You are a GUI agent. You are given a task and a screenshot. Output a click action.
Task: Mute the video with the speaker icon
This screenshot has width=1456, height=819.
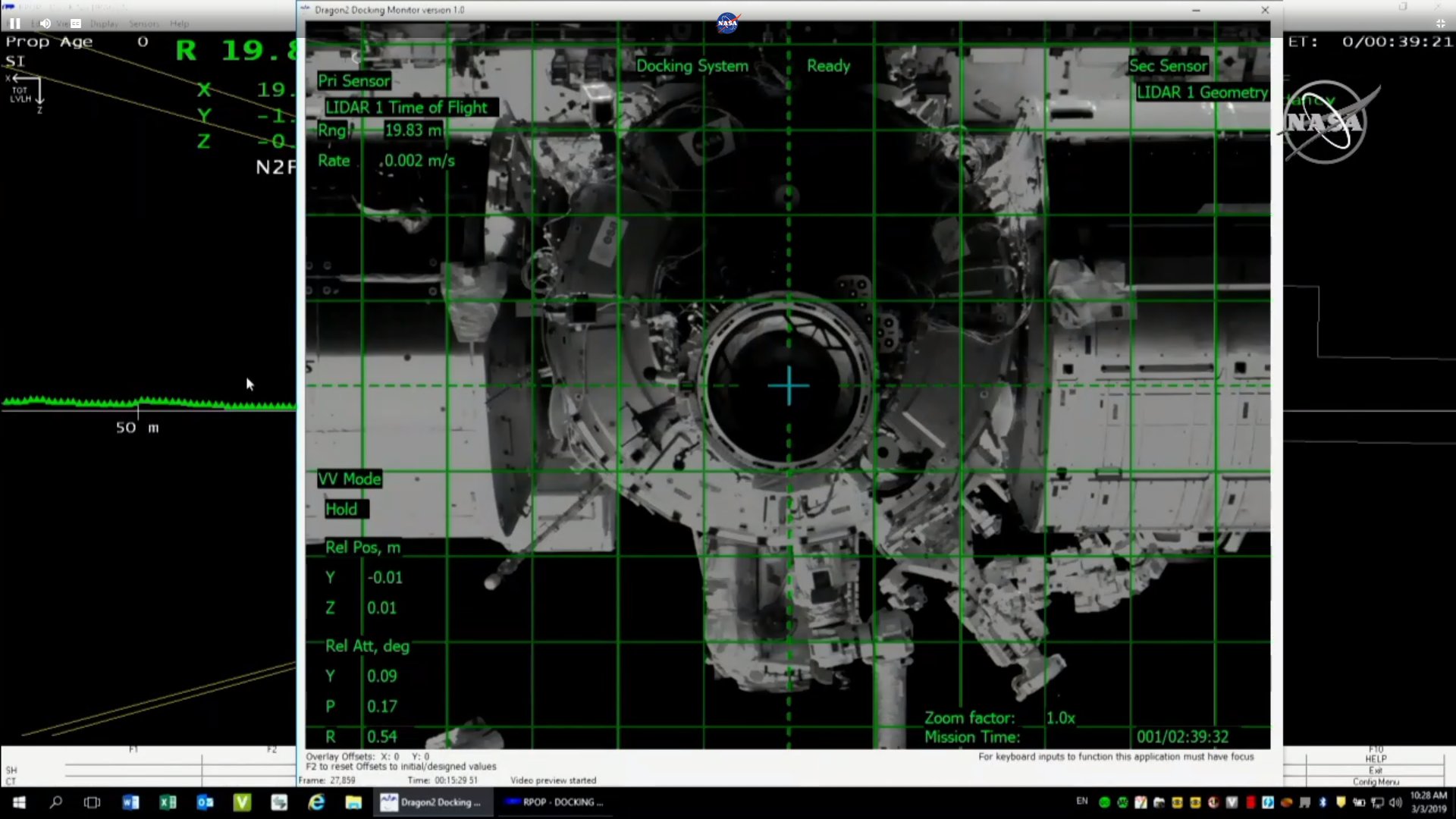[x=45, y=24]
